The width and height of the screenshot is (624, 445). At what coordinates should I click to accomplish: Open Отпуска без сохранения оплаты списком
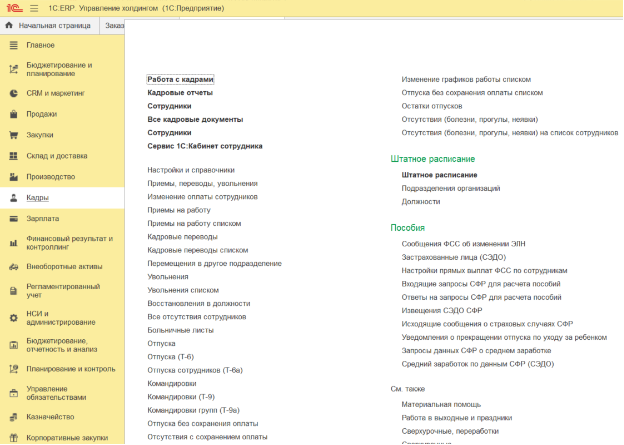tap(472, 93)
